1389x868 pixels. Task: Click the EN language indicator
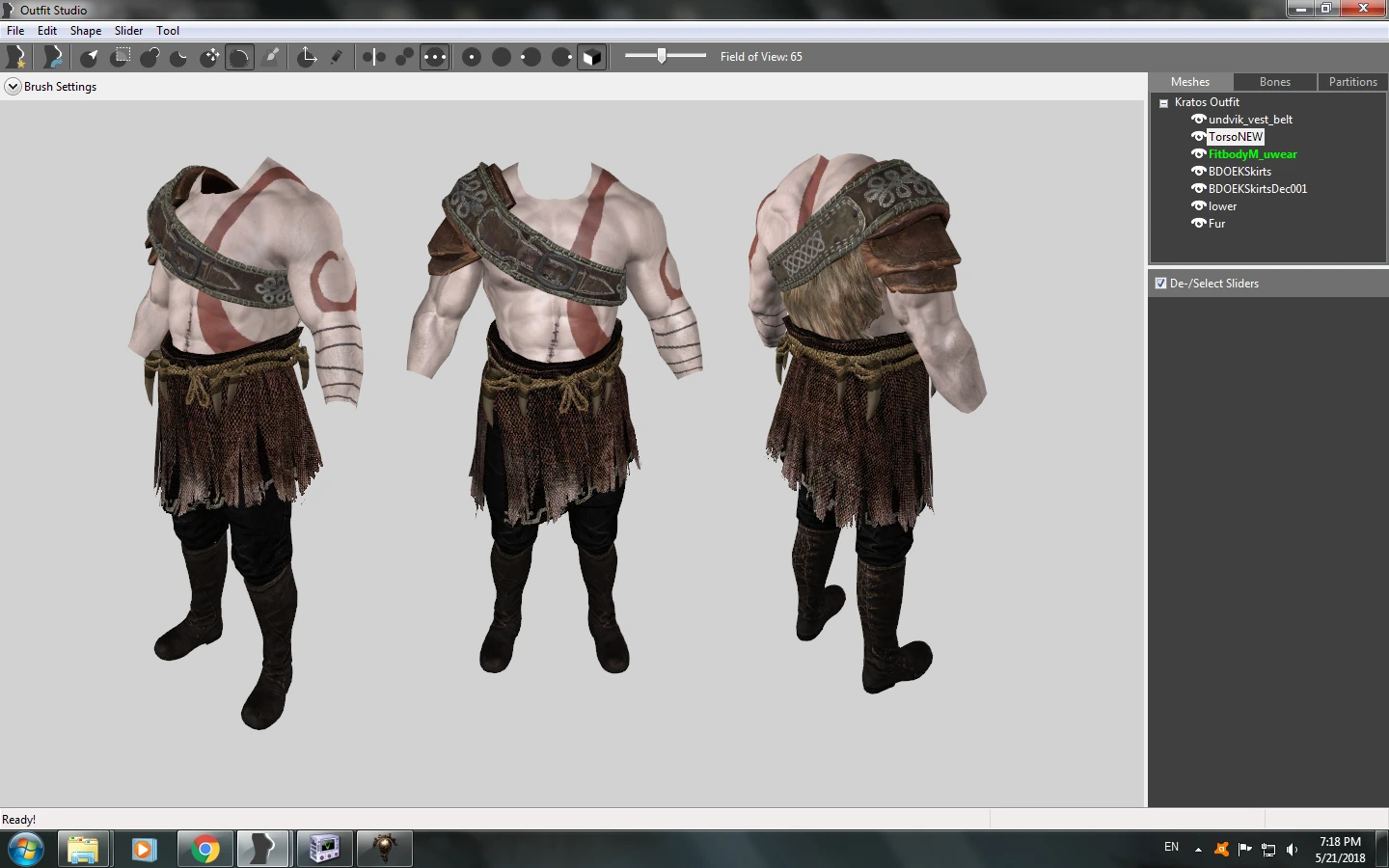pyautogui.click(x=1171, y=848)
